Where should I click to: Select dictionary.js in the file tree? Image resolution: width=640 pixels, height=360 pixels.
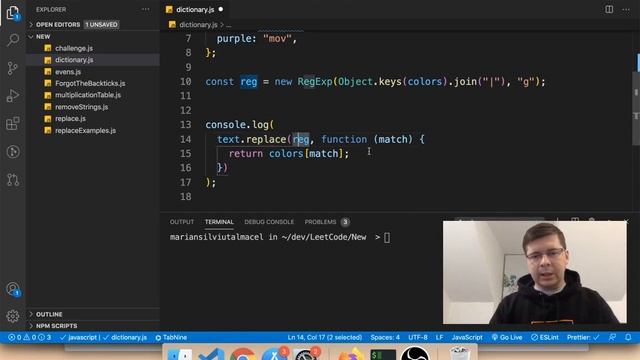click(x=74, y=60)
